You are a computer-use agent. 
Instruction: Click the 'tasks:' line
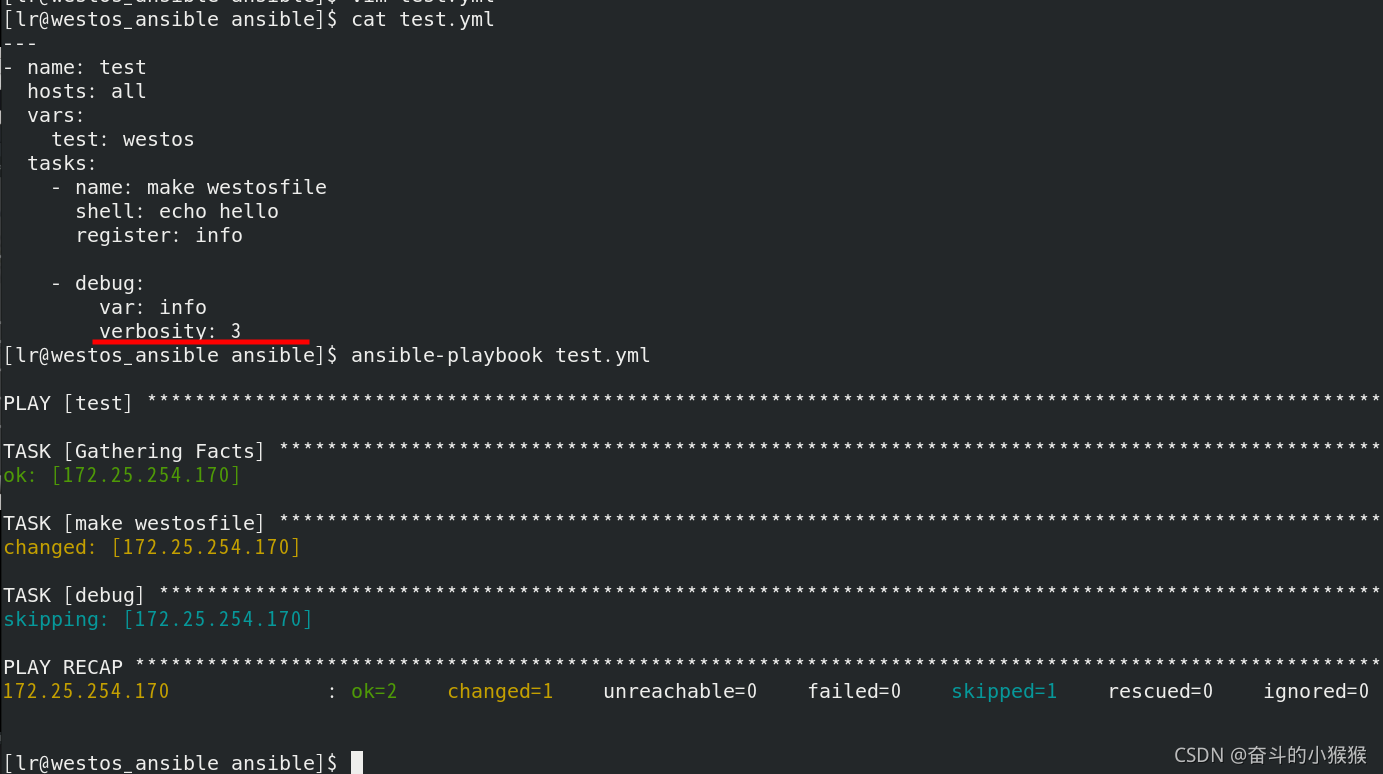pos(62,163)
